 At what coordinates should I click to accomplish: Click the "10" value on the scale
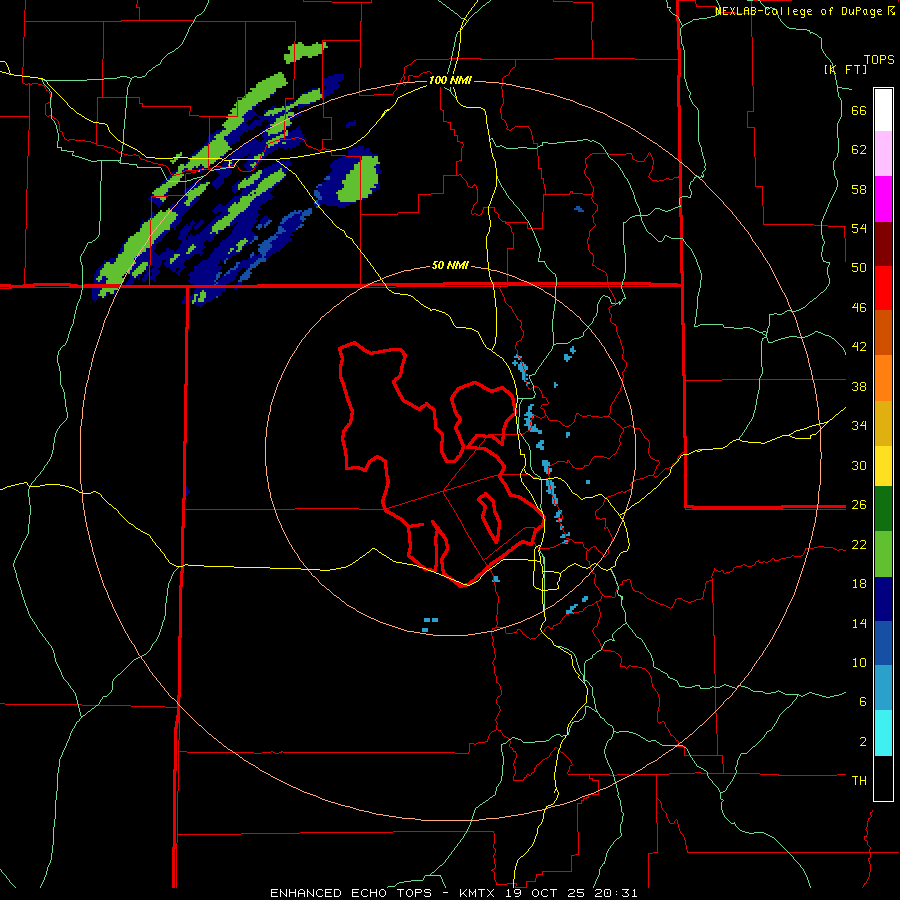pos(859,662)
